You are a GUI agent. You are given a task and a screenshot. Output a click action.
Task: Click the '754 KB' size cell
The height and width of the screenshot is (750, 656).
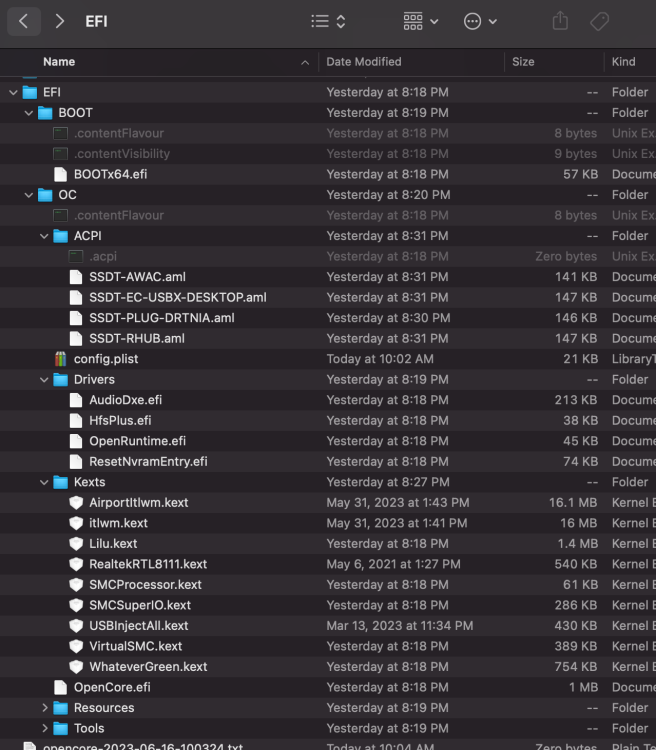pyautogui.click(x=576, y=667)
